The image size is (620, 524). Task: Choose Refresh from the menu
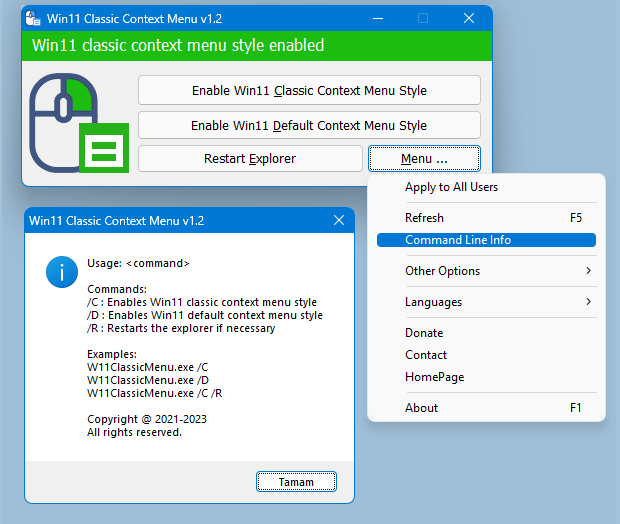(486, 218)
